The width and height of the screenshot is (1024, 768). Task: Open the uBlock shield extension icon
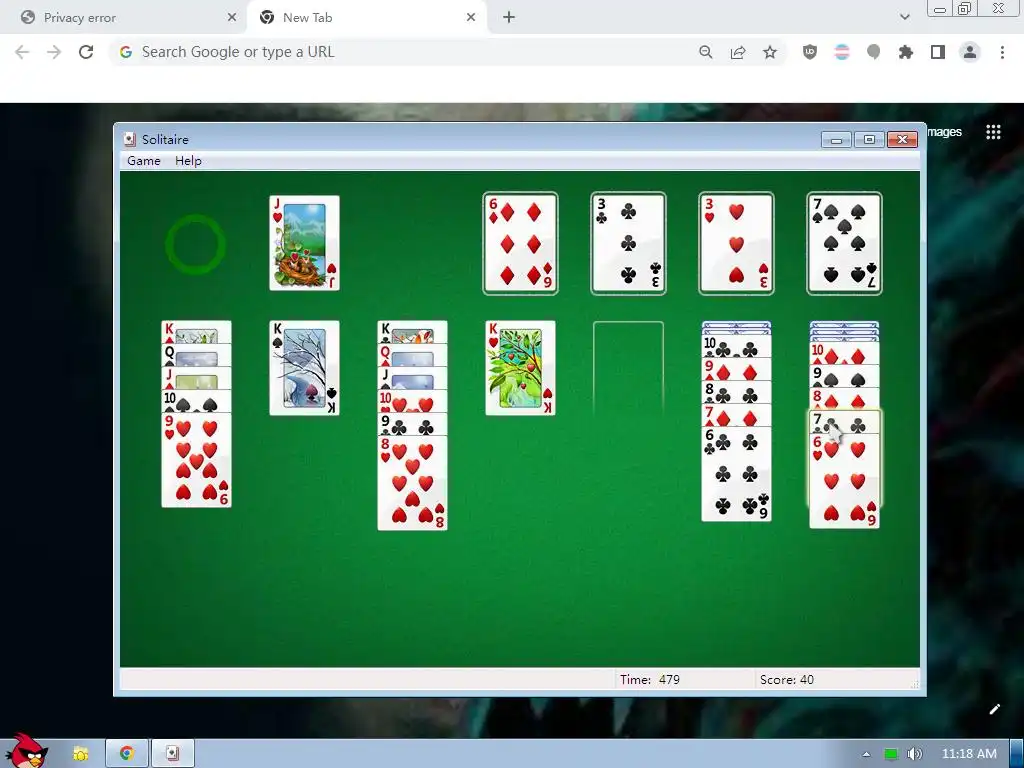pyautogui.click(x=810, y=52)
